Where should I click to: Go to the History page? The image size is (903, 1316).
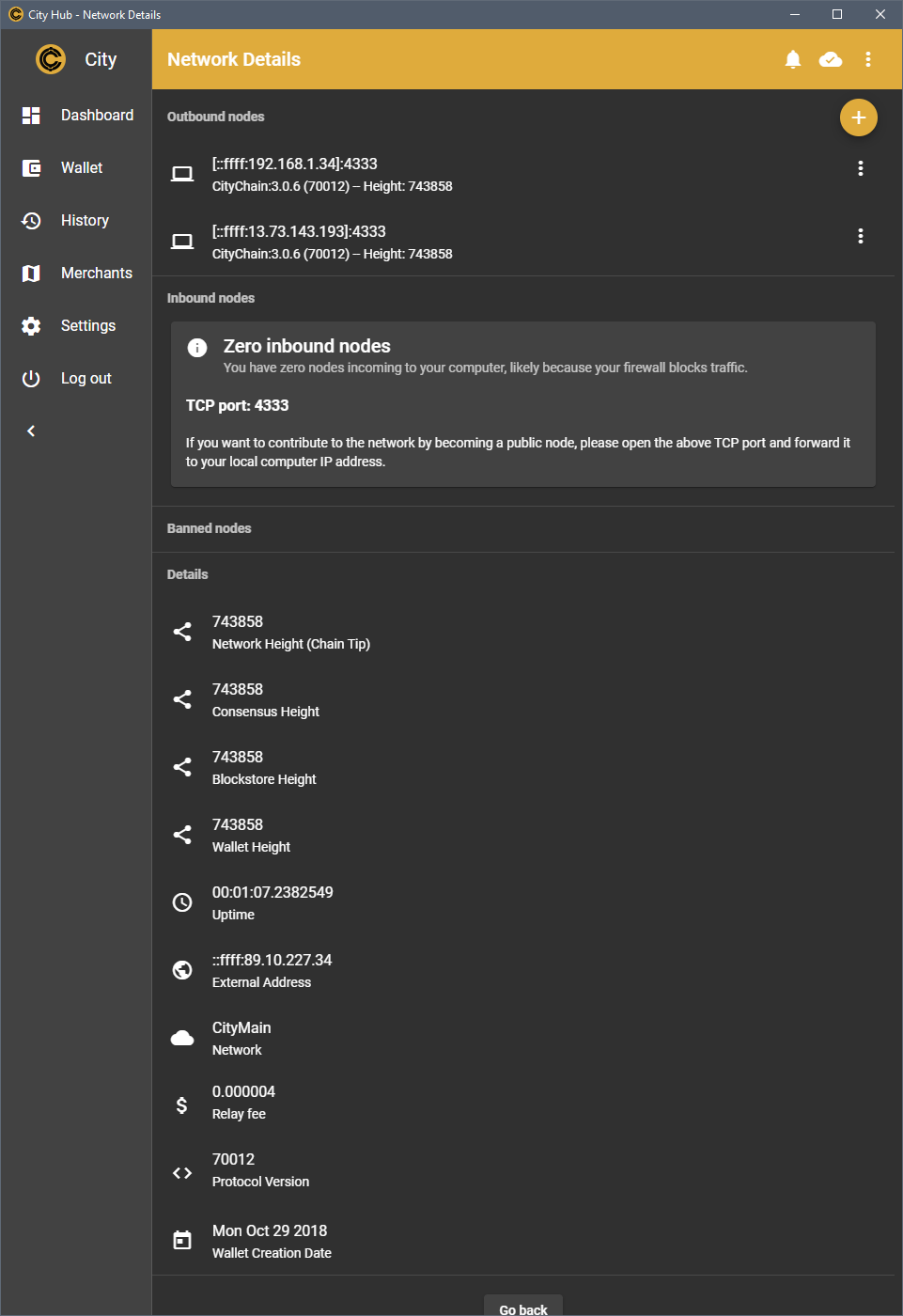76,220
